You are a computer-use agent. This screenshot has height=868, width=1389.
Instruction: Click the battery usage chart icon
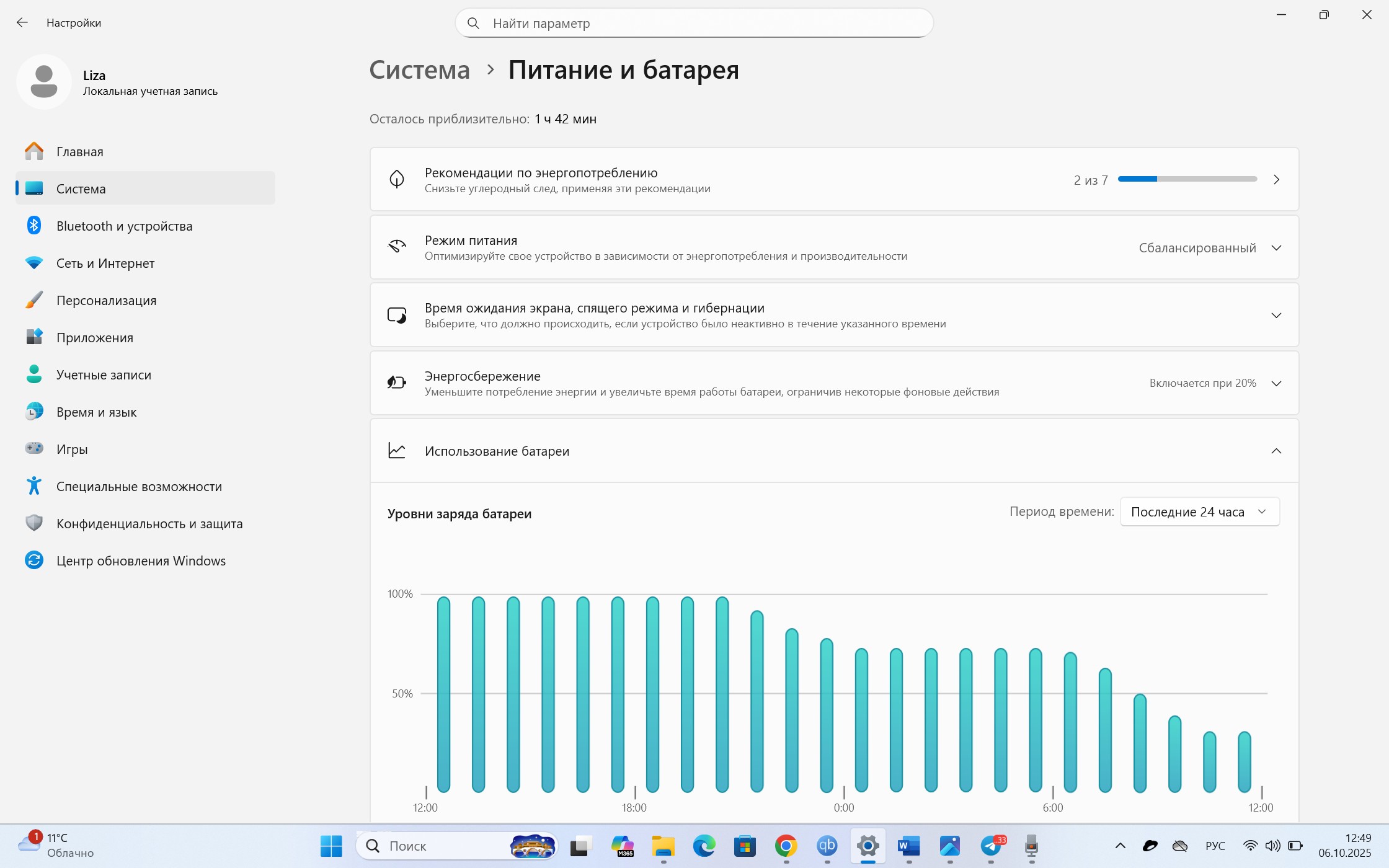click(397, 451)
